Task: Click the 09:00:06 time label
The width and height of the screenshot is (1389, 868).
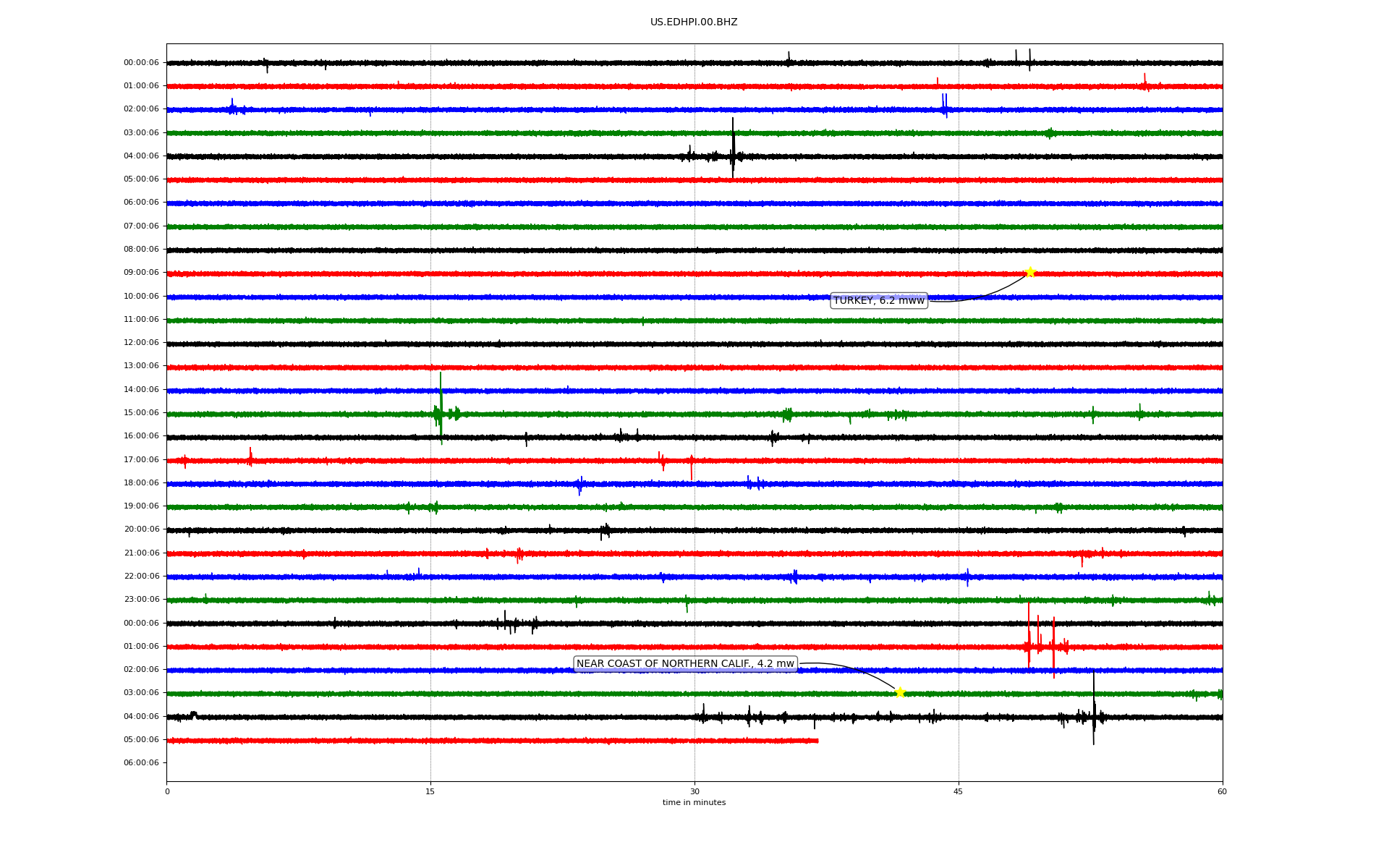Action: pyautogui.click(x=141, y=273)
